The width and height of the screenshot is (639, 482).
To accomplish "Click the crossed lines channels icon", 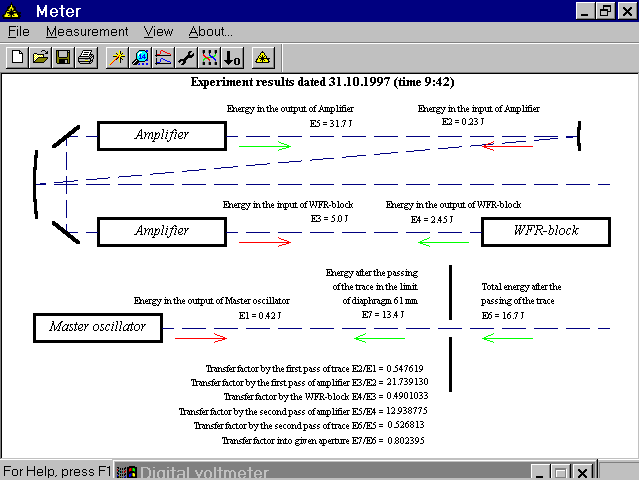I will coord(209,57).
